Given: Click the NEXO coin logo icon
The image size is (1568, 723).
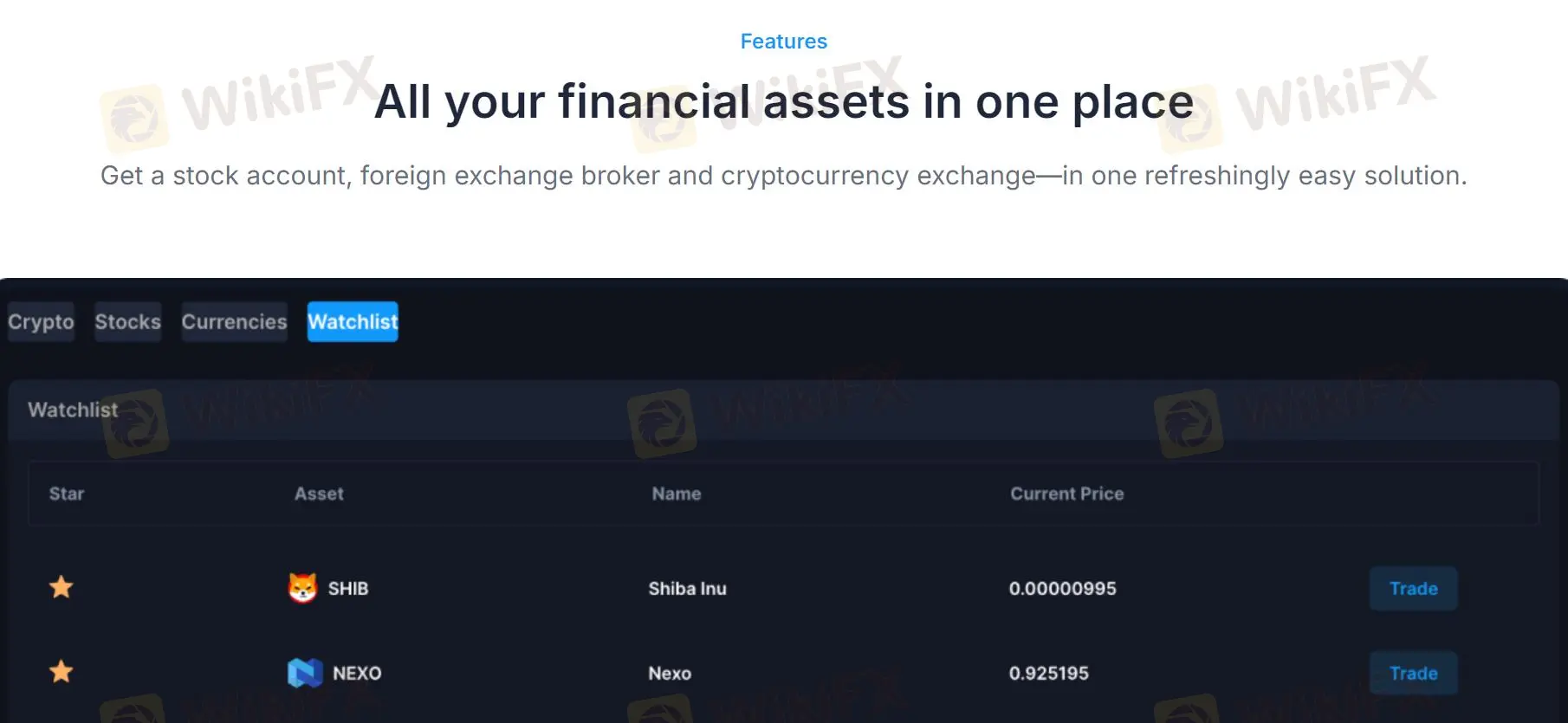Looking at the screenshot, I should (x=303, y=673).
